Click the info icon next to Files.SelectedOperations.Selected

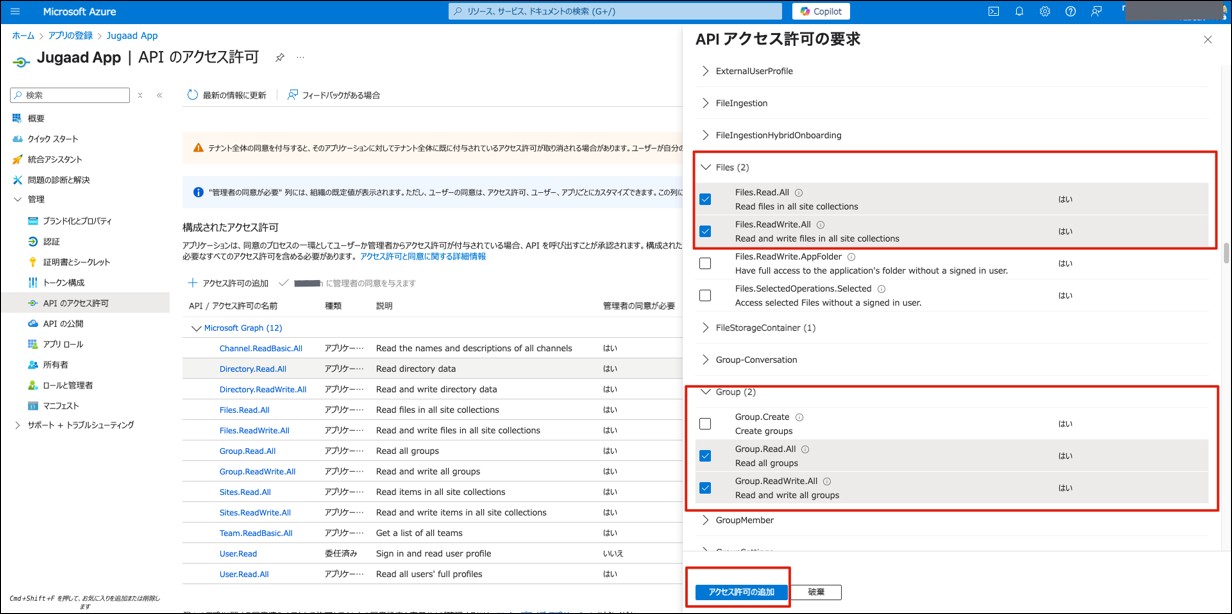click(x=883, y=289)
